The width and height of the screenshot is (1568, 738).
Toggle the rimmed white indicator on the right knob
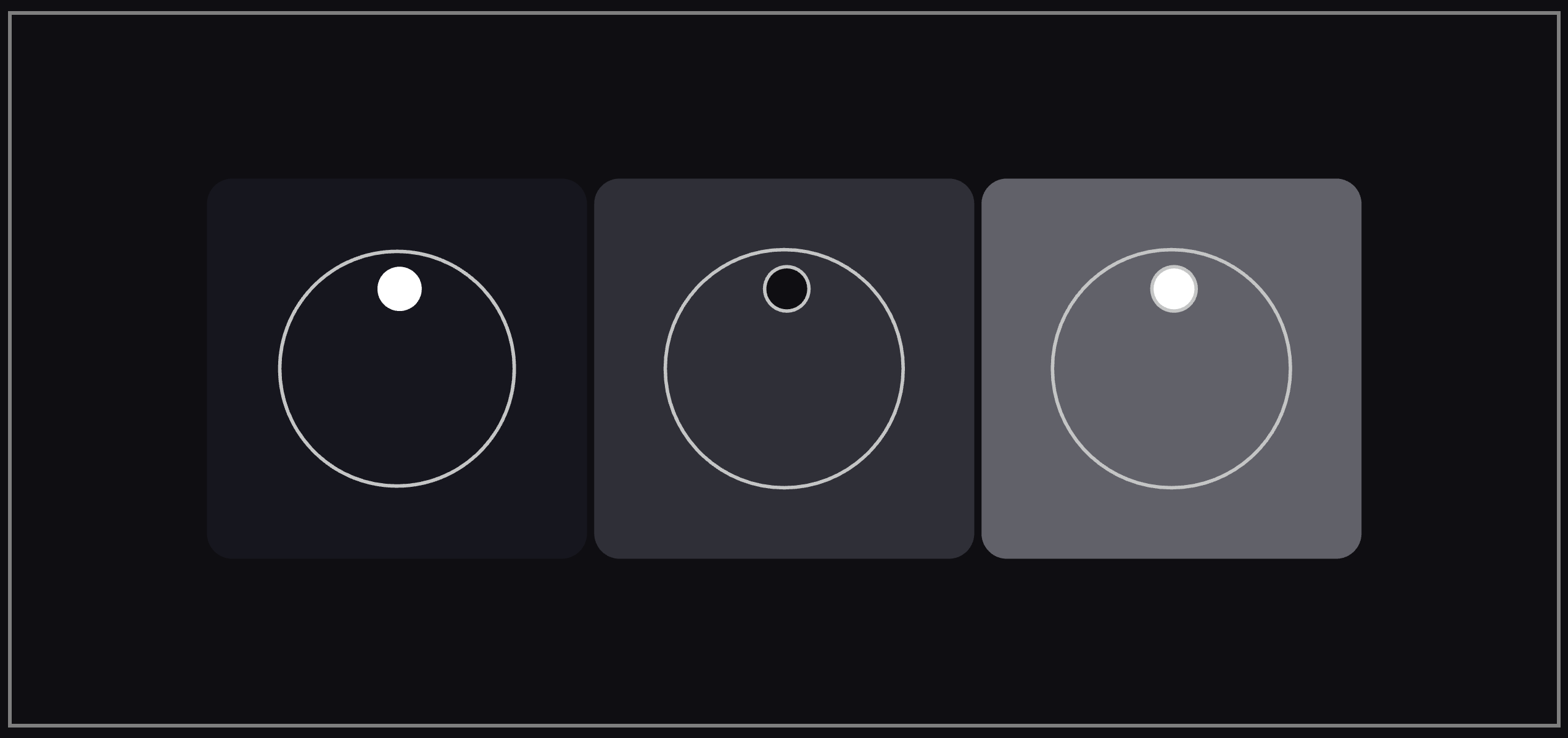click(1174, 289)
